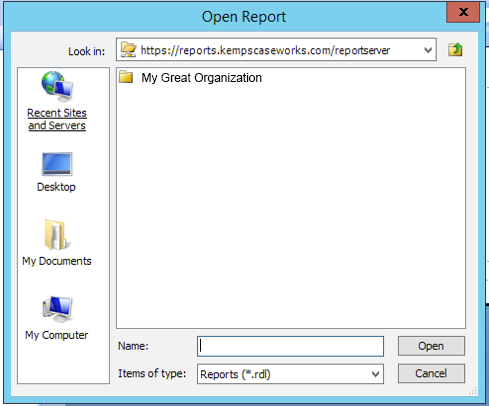Click the report server icon in Look in
Viewport: 489px width, 406px height.
[x=128, y=50]
